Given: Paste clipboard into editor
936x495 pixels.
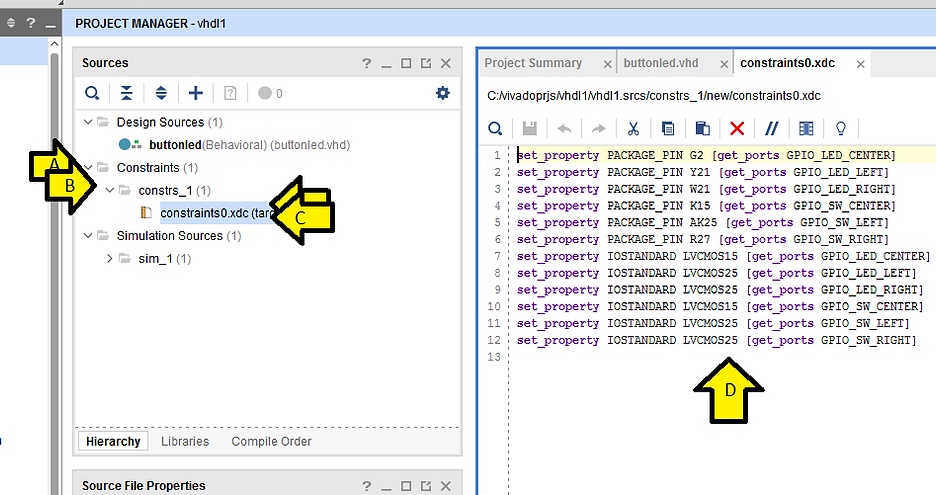Looking at the screenshot, I should coord(703,128).
